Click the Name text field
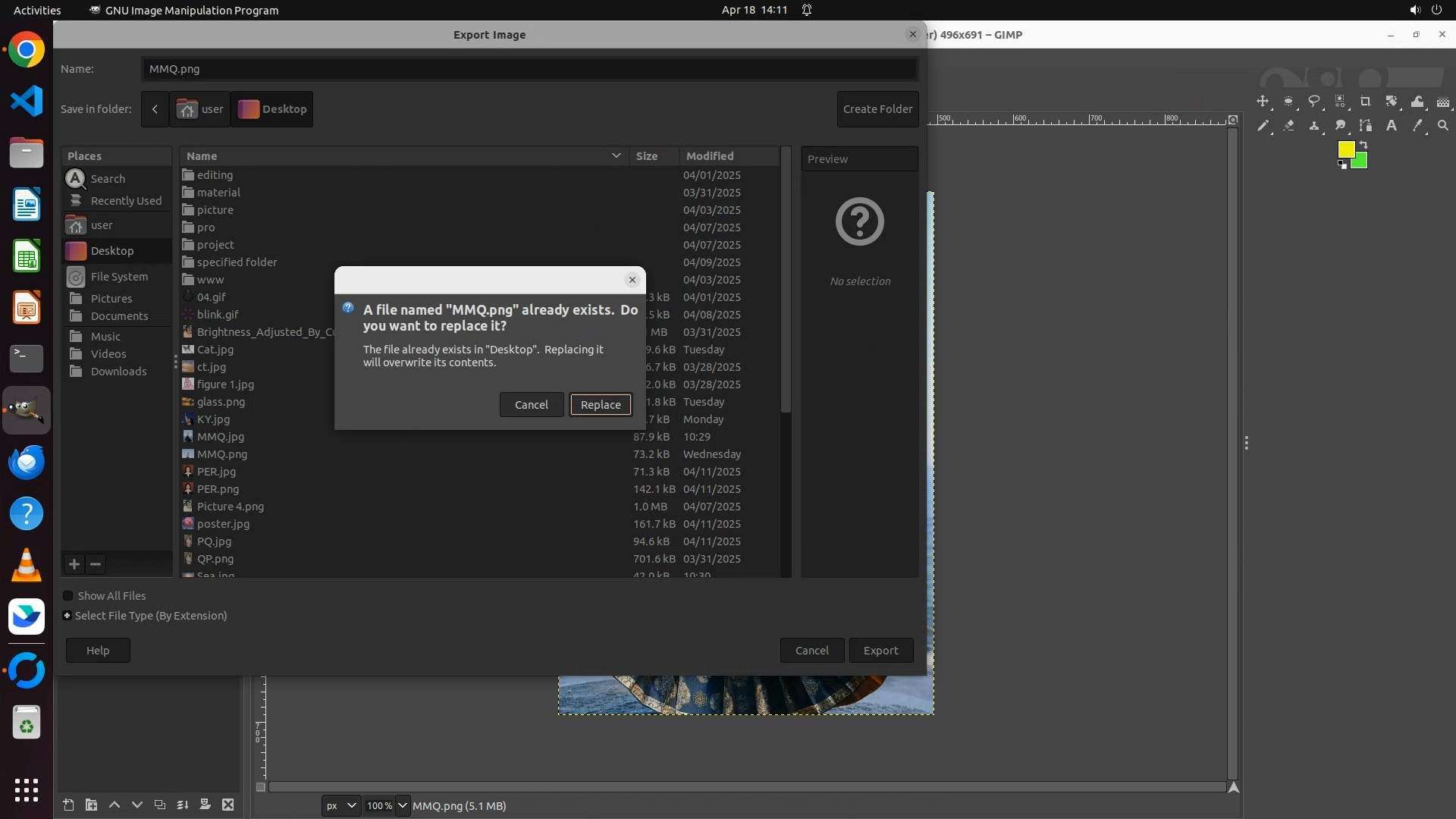 click(x=529, y=69)
